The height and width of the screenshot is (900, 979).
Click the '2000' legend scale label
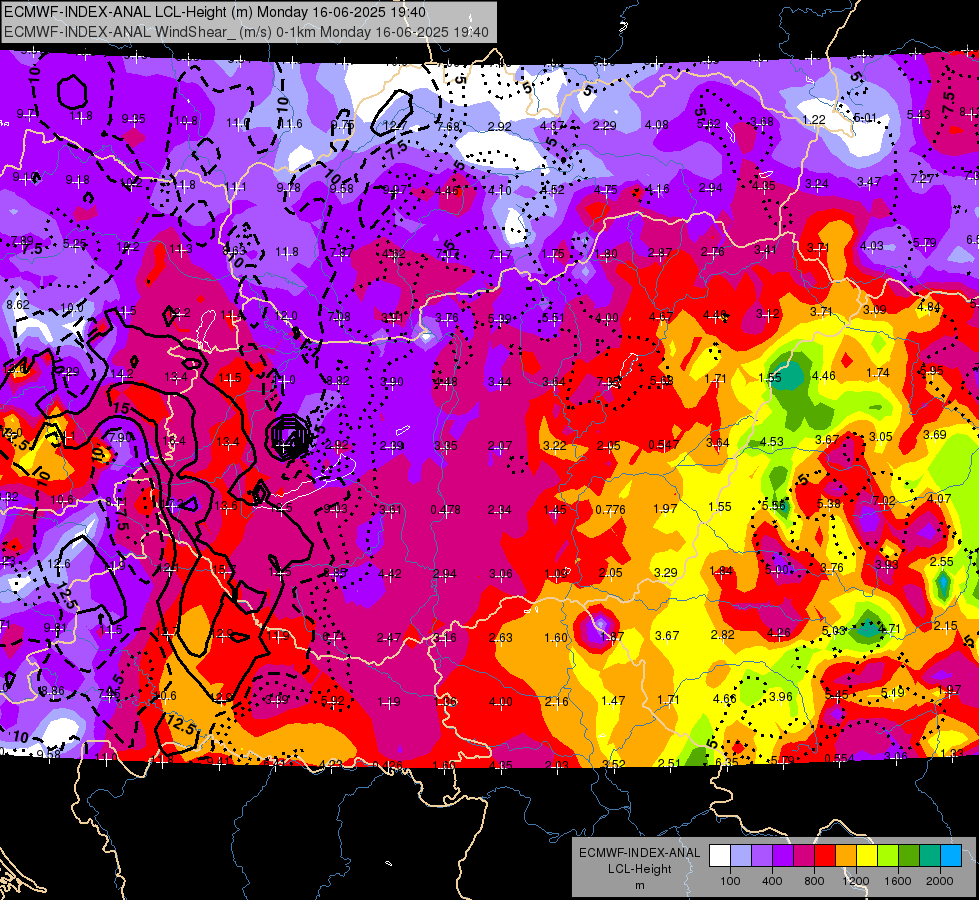[940, 881]
